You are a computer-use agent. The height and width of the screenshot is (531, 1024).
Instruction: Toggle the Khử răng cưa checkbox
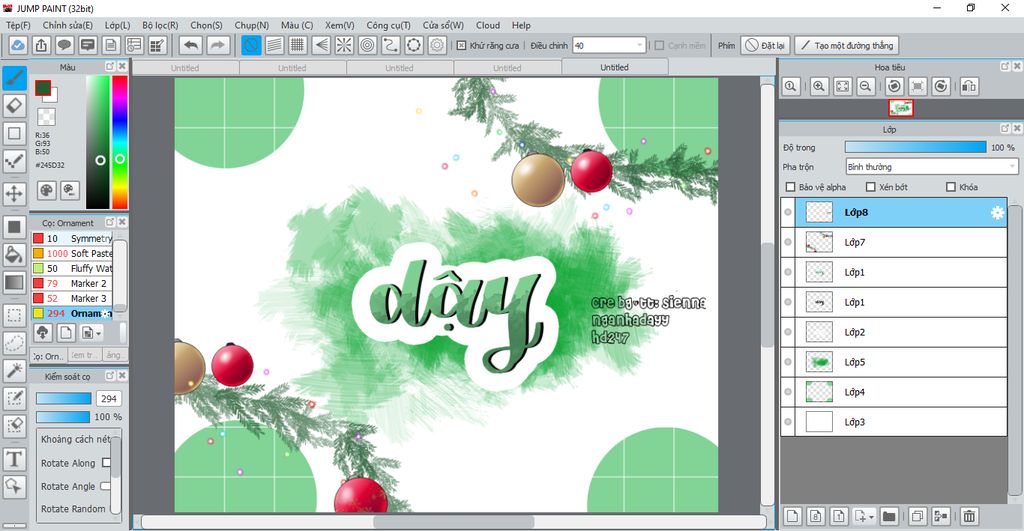(461, 45)
